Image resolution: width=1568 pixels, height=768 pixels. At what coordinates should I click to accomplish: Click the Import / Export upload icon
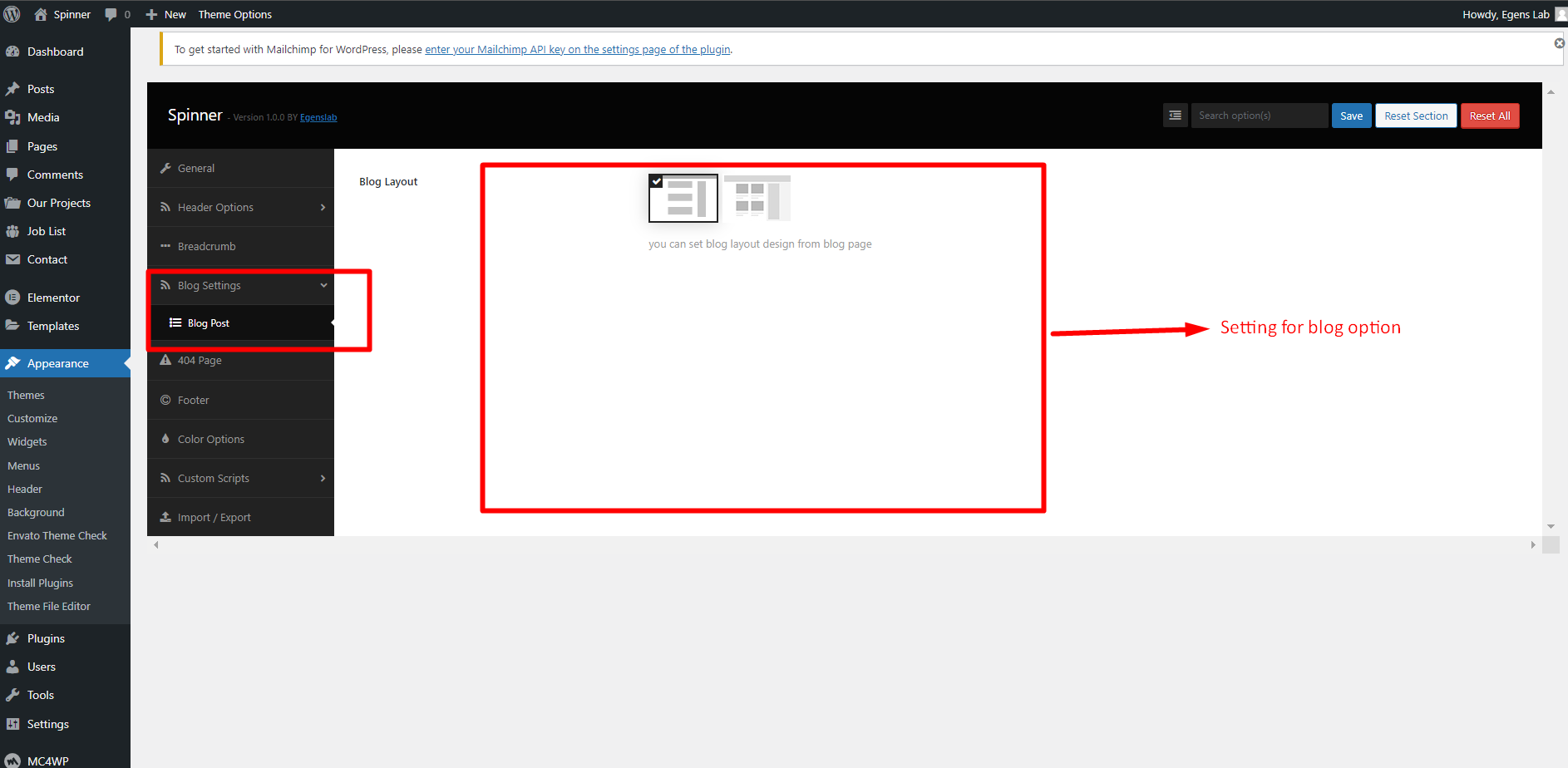[x=165, y=517]
